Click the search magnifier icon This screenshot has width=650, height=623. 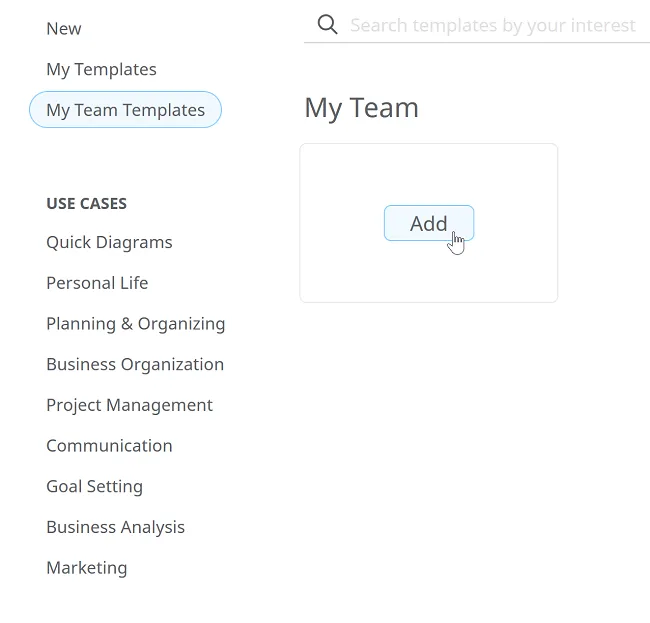click(327, 25)
